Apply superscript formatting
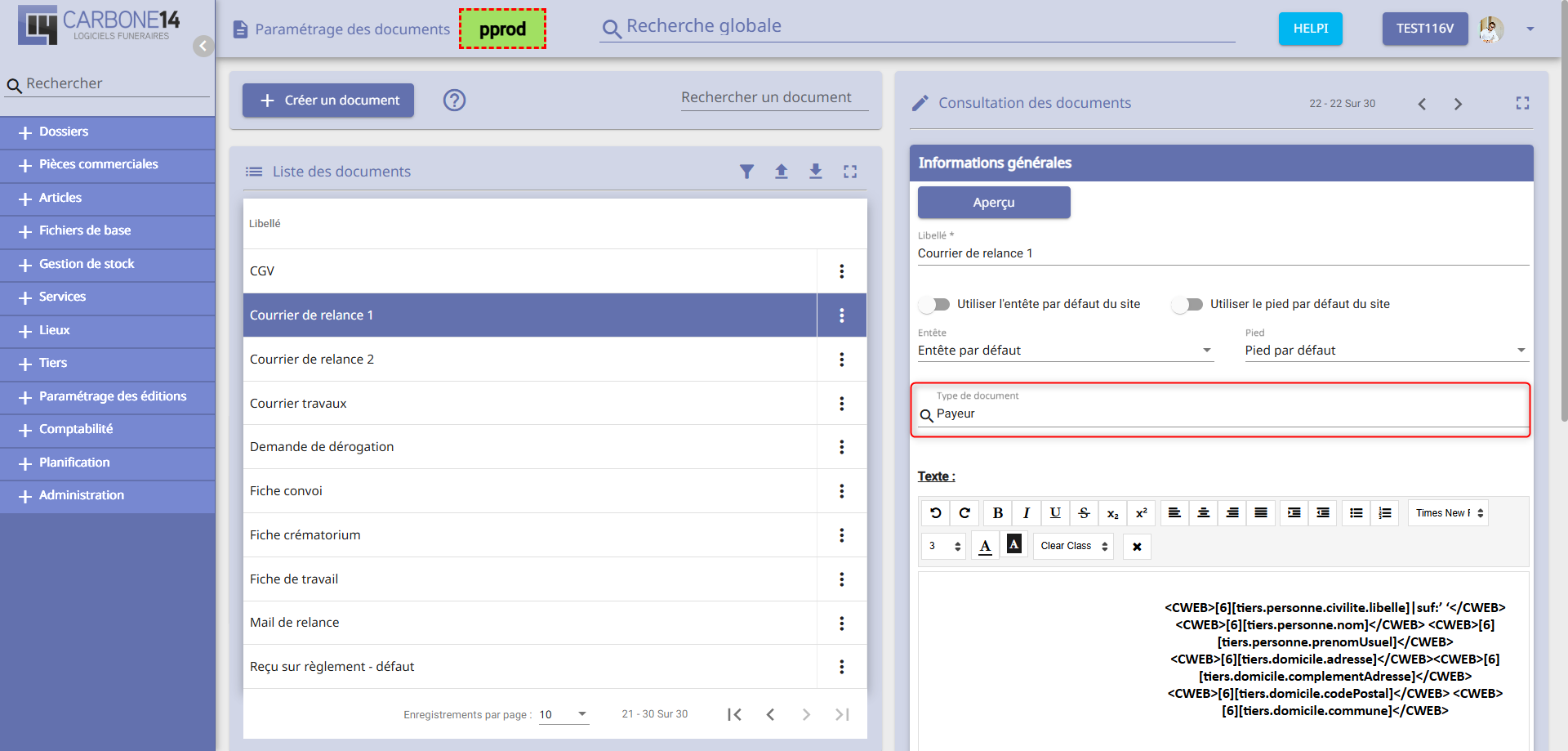This screenshot has height=751, width=1568. point(1142,513)
